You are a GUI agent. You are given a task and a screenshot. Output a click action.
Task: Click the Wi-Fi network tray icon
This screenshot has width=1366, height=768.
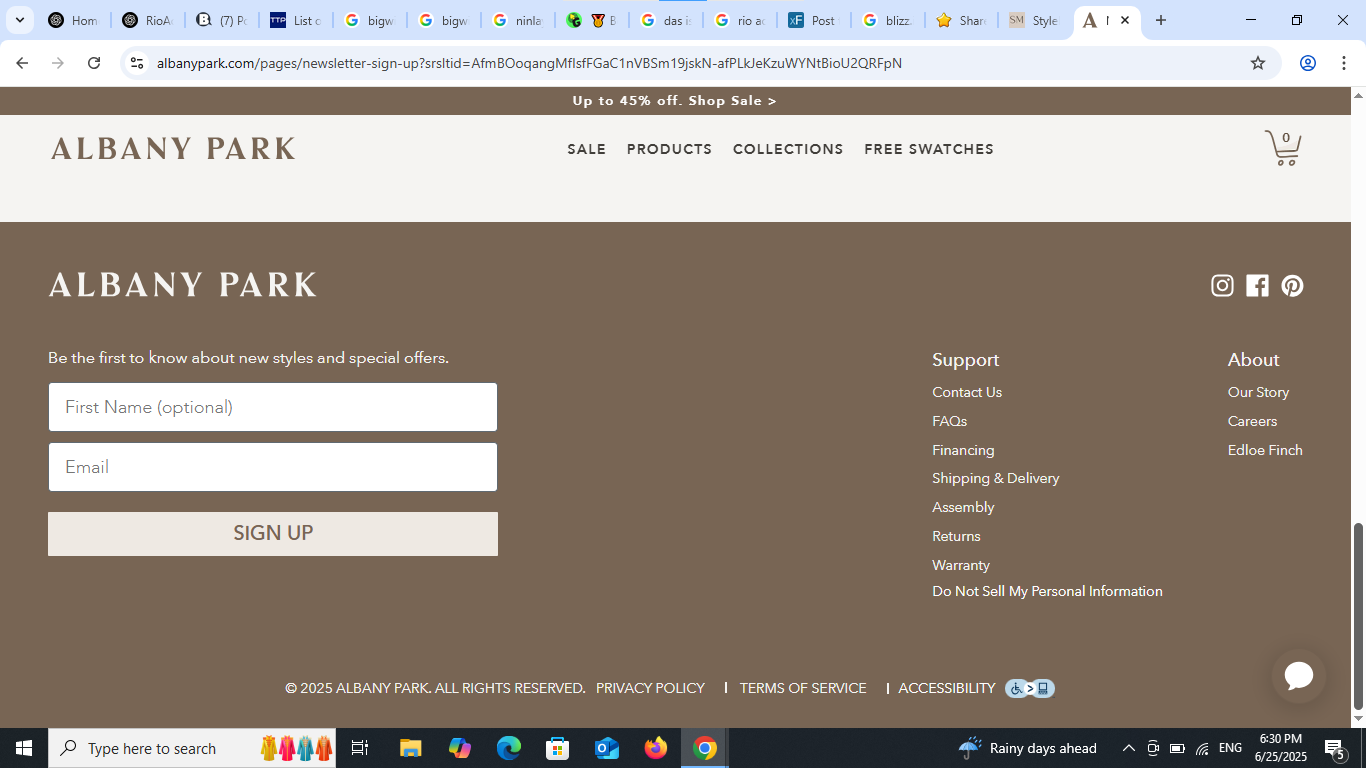click(1202, 748)
